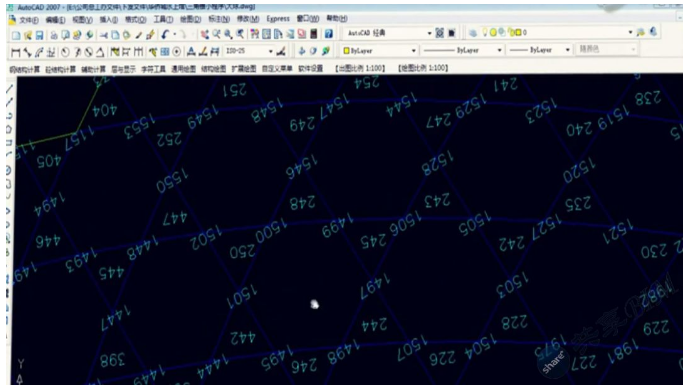Select the Baseline dimension tool
The image size is (690, 391).
pos(126,52)
